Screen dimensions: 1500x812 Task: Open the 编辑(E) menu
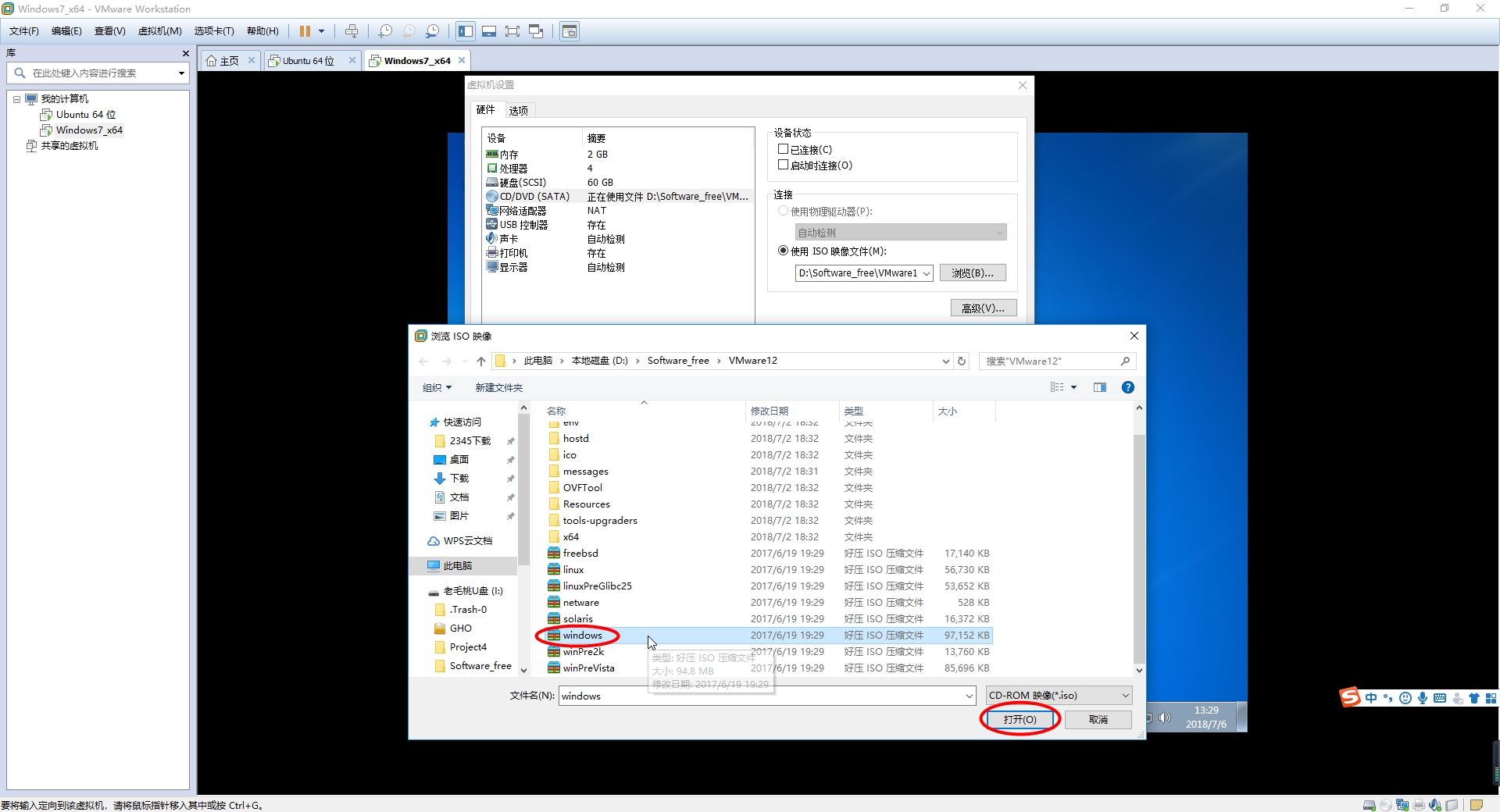[x=66, y=31]
